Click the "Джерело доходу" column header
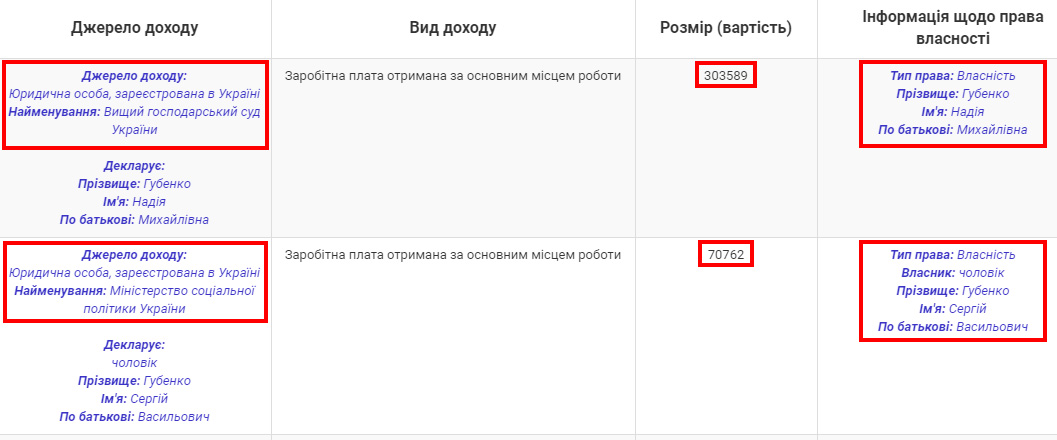1057x440 pixels. coord(135,28)
